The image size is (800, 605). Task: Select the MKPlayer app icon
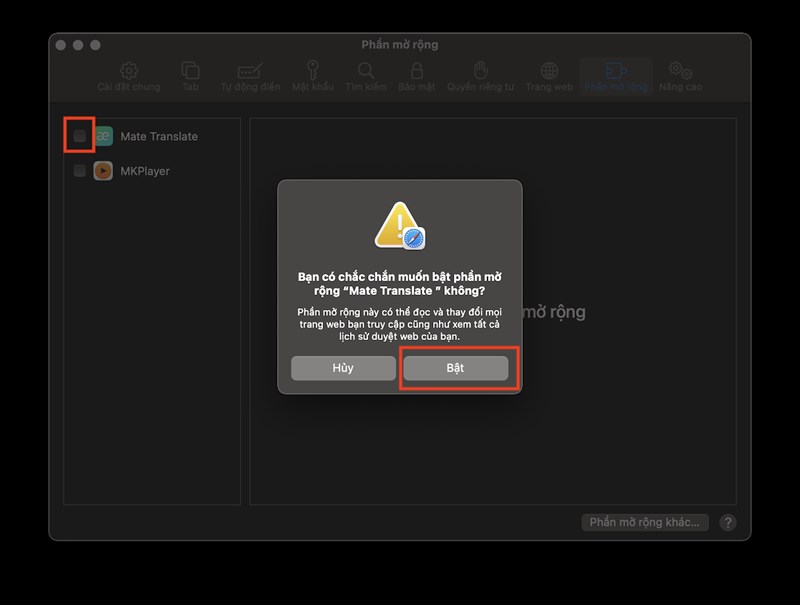tap(103, 171)
